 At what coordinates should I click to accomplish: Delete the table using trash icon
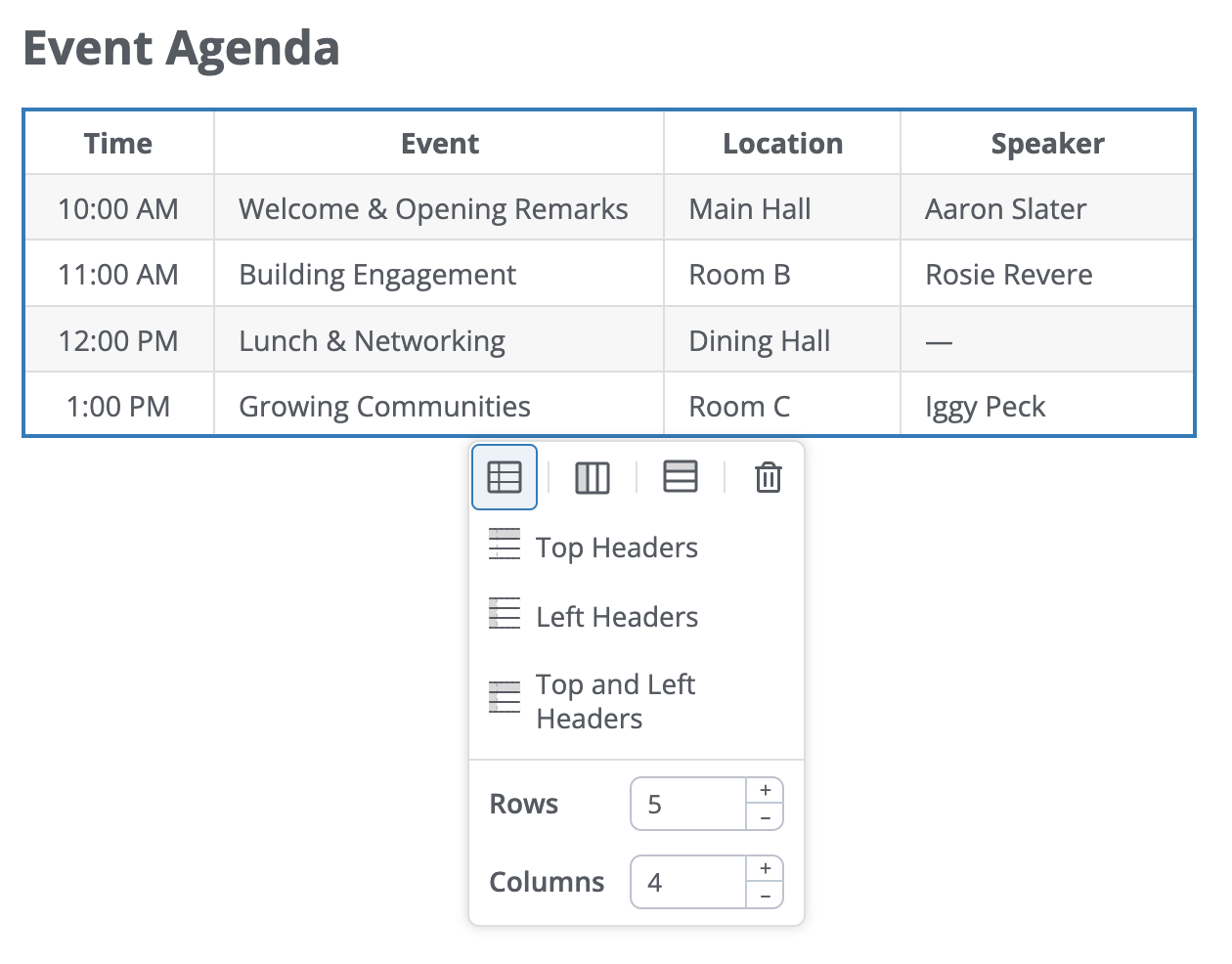(769, 477)
